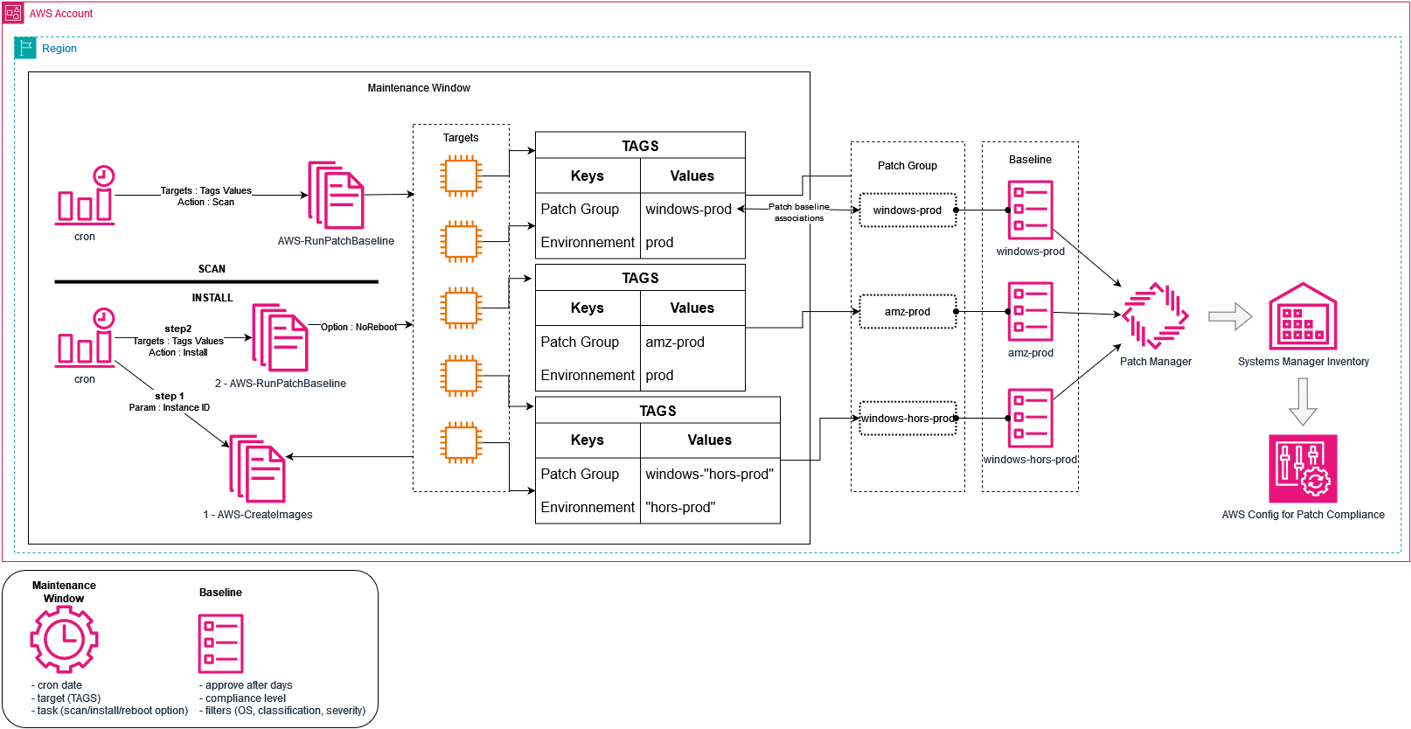
Task: Click the AWS Config for Patch Compliance icon
Action: (x=1302, y=468)
